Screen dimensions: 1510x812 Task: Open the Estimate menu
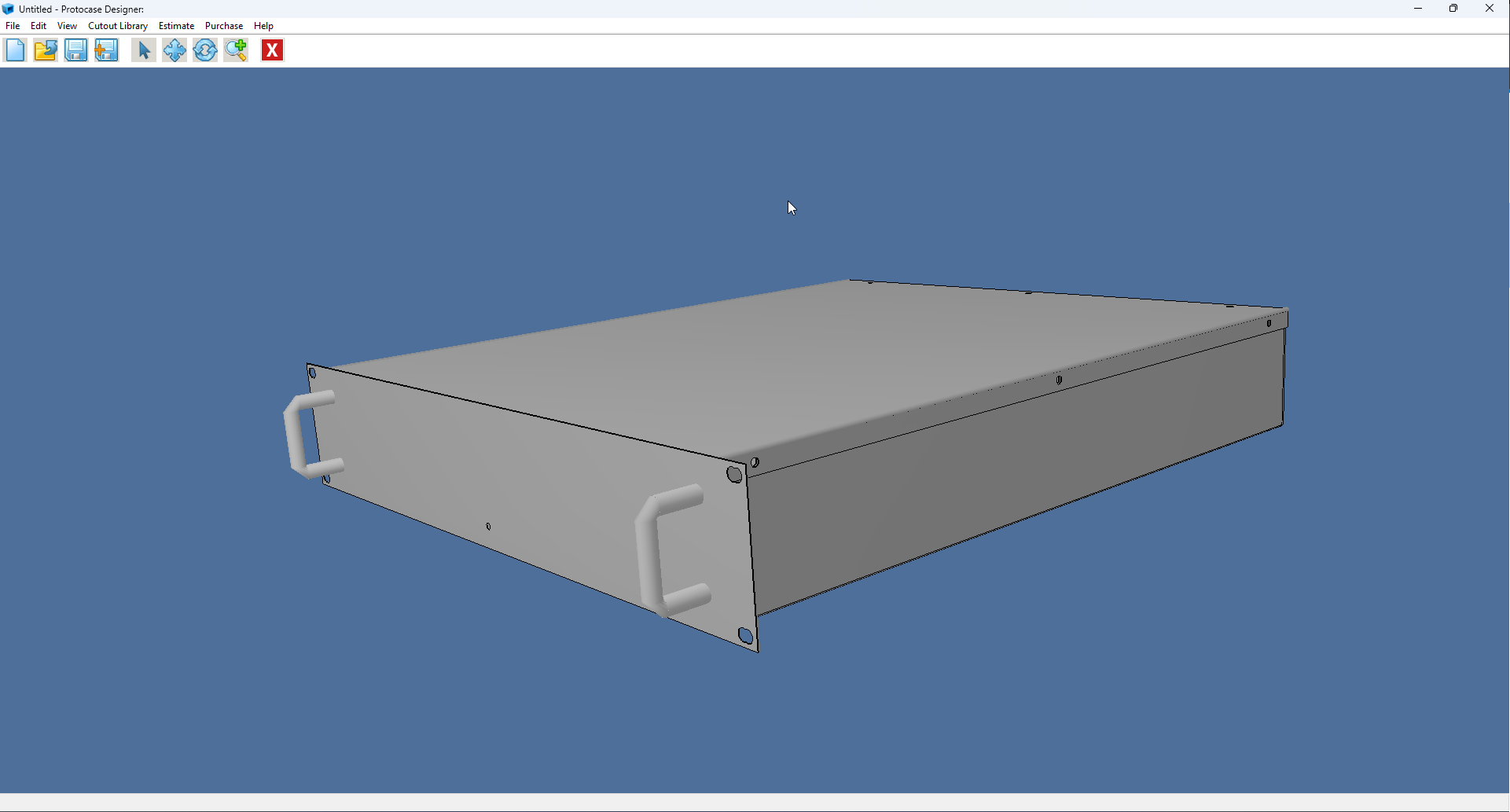176,25
